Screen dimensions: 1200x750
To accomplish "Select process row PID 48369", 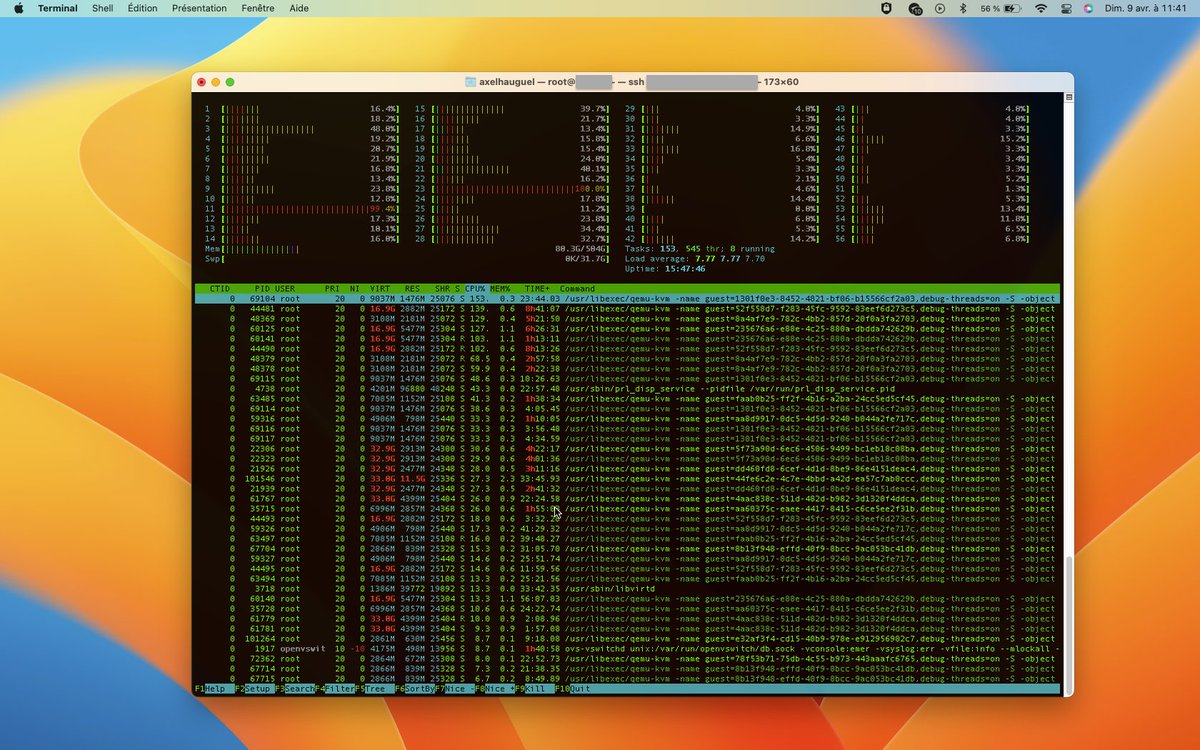I will coord(627,318).
